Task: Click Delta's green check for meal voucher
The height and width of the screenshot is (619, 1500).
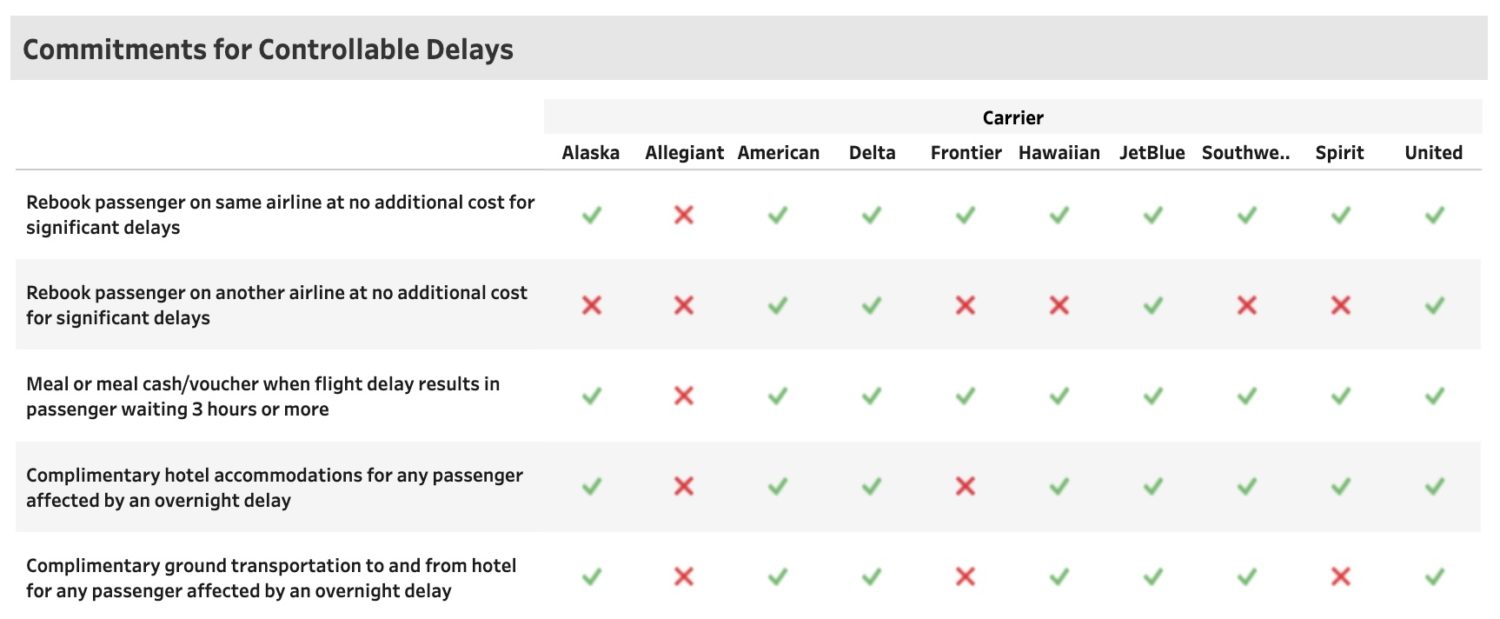Action: pos(872,396)
